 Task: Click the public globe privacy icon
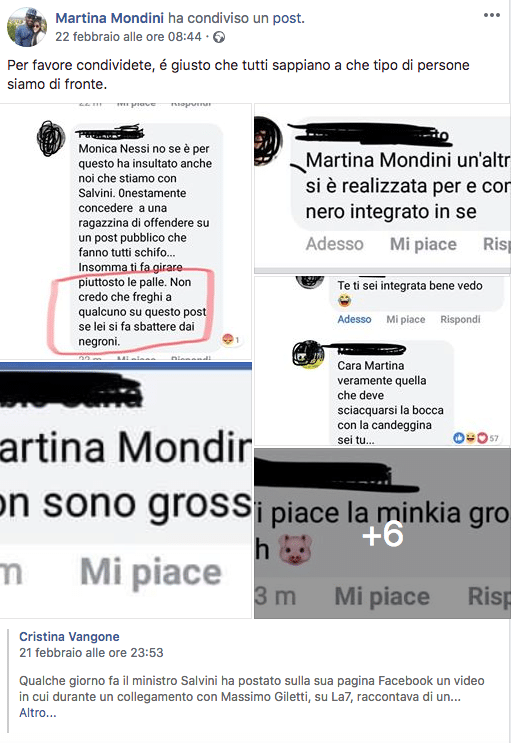coord(219,37)
